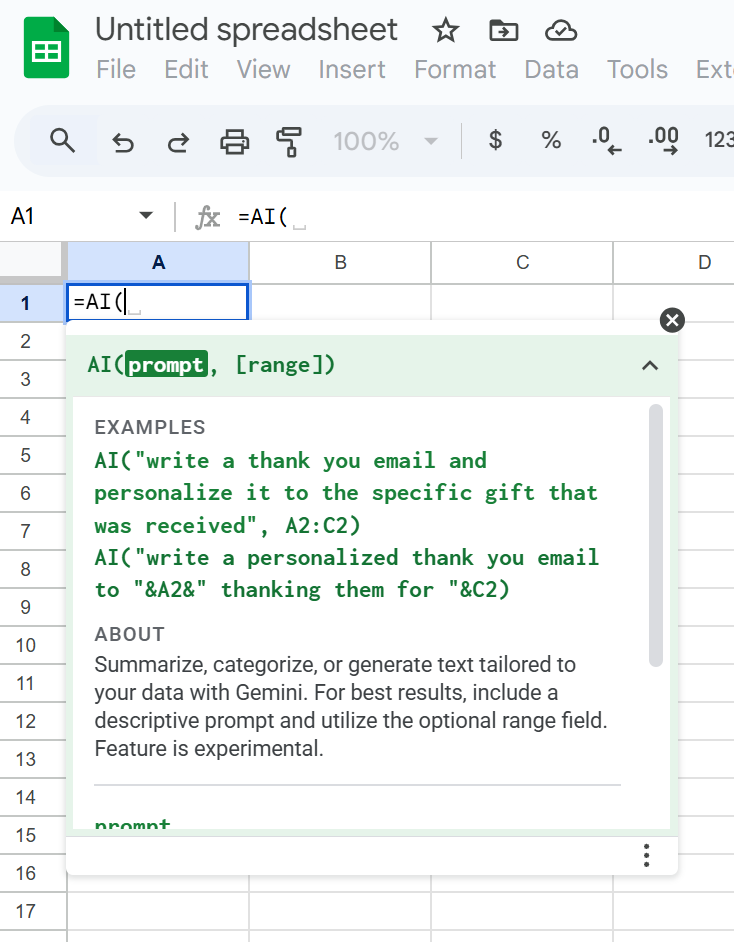Activate the paint format roller
The image size is (734, 942).
[x=289, y=142]
